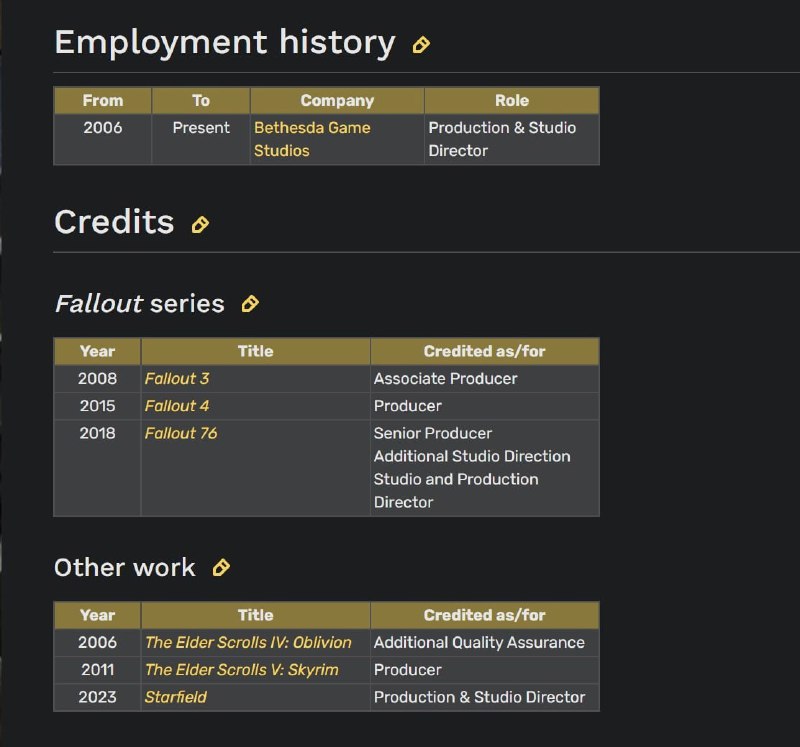Click the Credits section heading text
Image resolution: width=800 pixels, height=747 pixels.
[114, 223]
